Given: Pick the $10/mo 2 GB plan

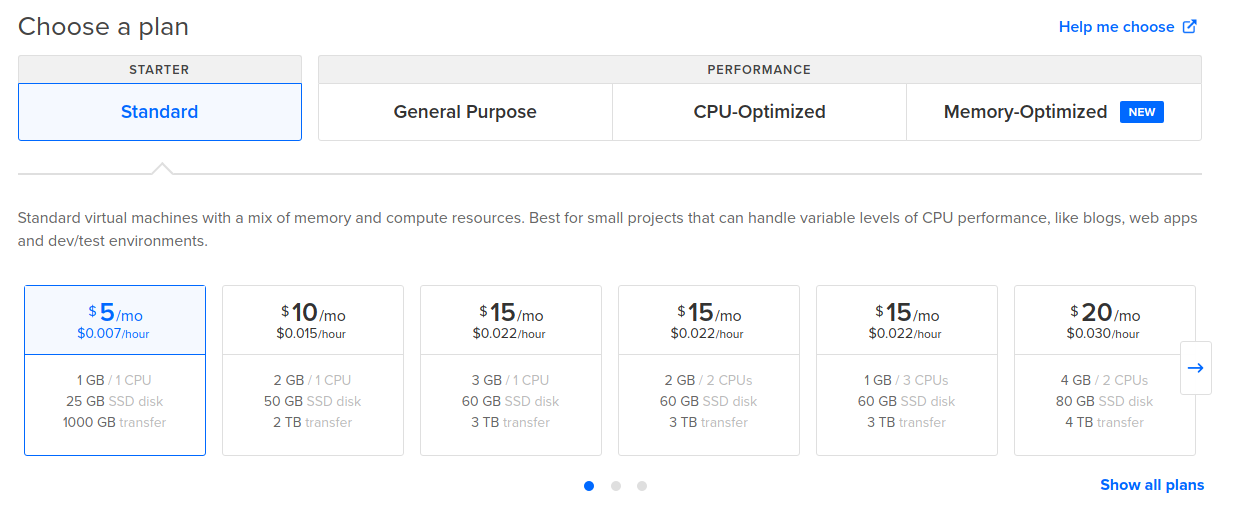Looking at the screenshot, I should pyautogui.click(x=313, y=370).
